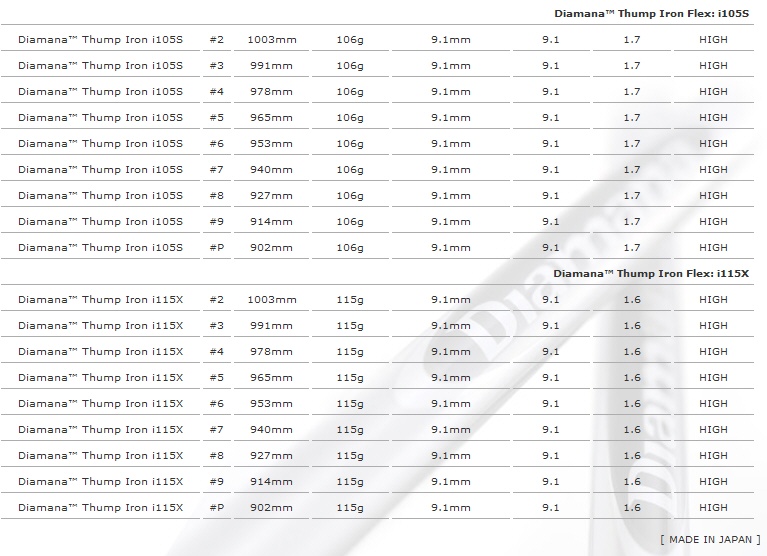Click 953mm in the i115X #6 row
This screenshot has height=556, width=767.
point(271,403)
